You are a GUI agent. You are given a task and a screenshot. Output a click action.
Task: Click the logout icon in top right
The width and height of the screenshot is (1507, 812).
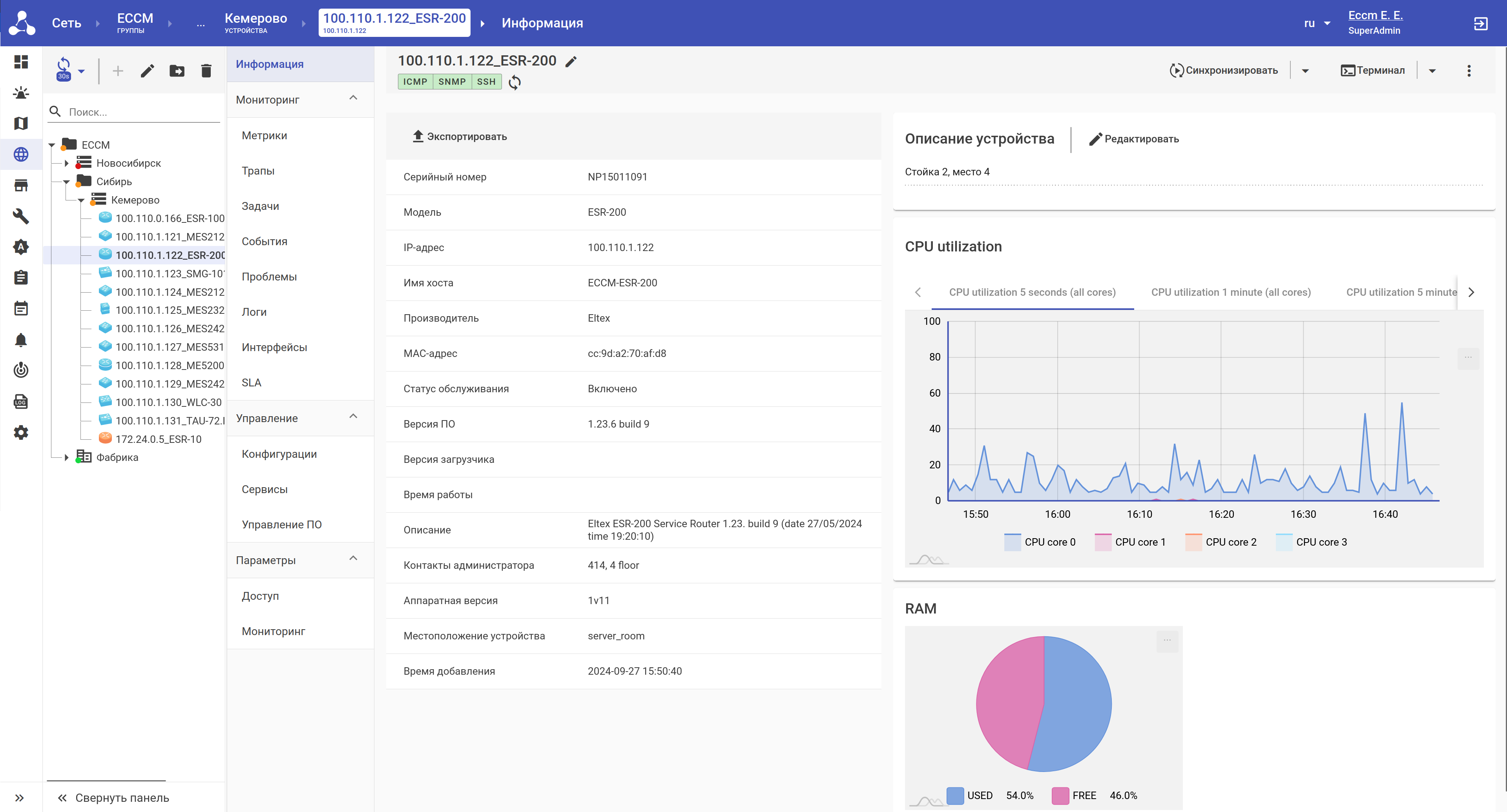pyautogui.click(x=1480, y=24)
